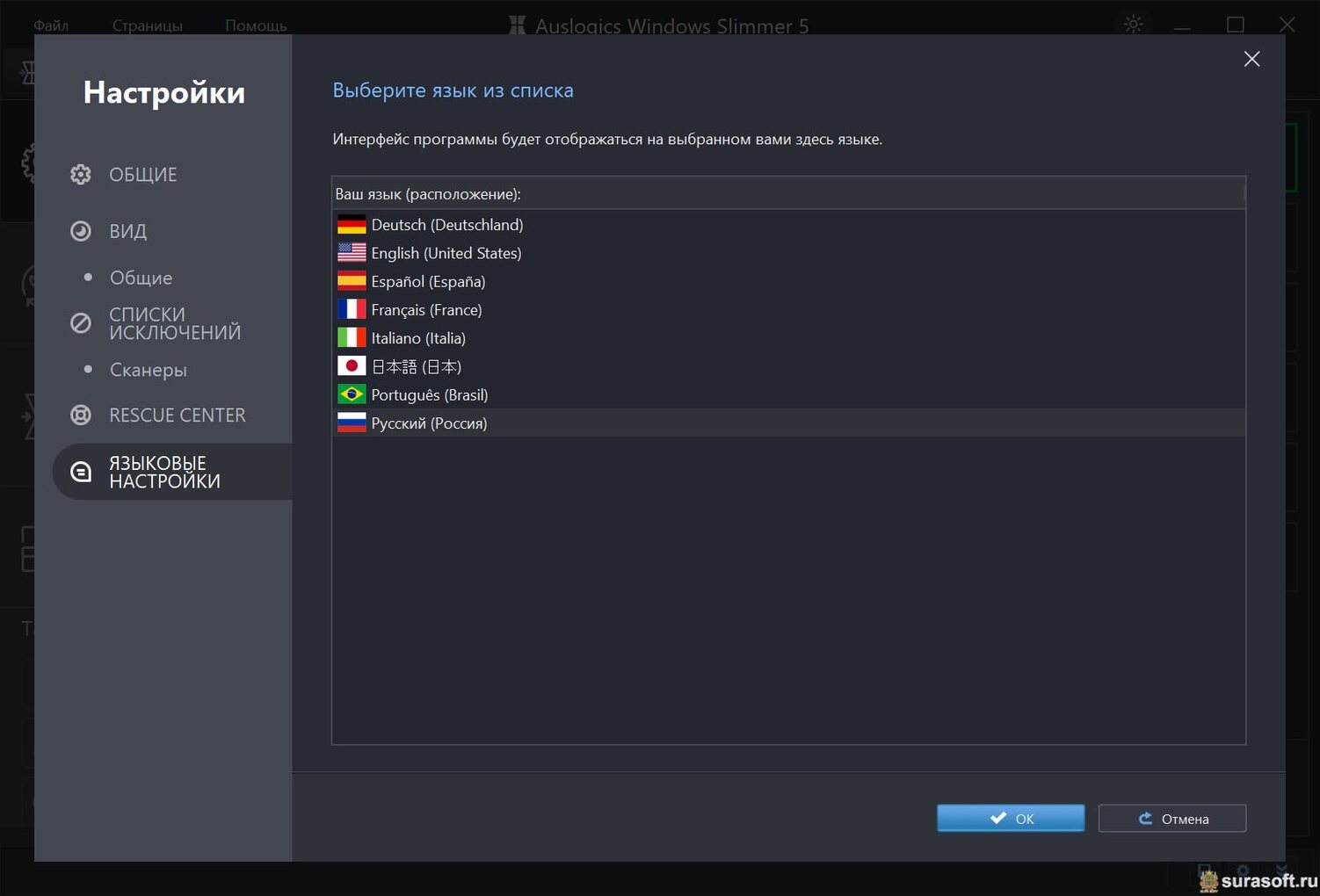Viewport: 1320px width, 896px height.
Task: Click the United States flag icon
Action: pyautogui.click(x=352, y=253)
